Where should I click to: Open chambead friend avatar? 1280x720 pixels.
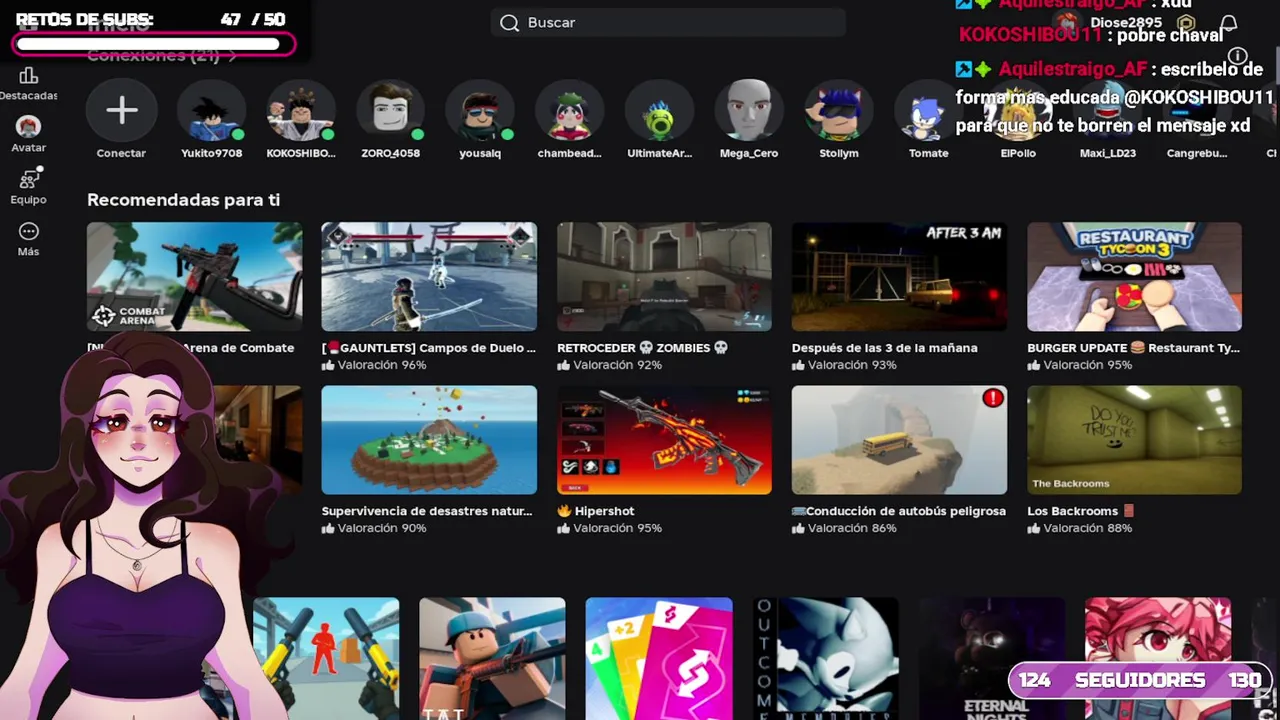(569, 110)
